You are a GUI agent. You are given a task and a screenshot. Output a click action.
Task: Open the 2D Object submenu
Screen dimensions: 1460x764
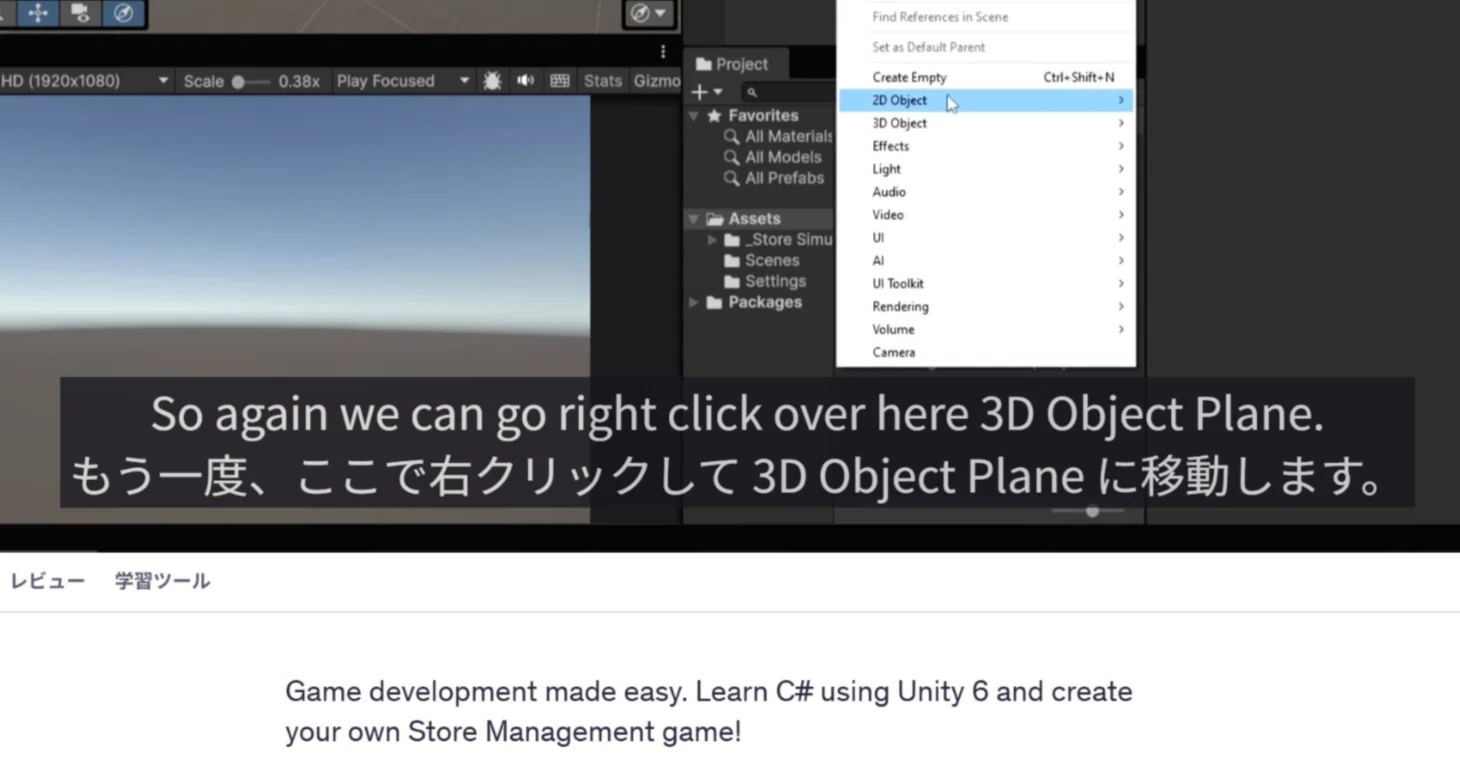pyautogui.click(x=986, y=100)
